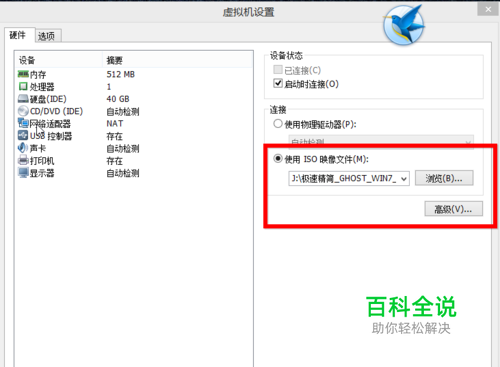Toggle the 已连接(C) checkbox
Image resolution: width=500 pixels, height=367 pixels.
point(278,69)
